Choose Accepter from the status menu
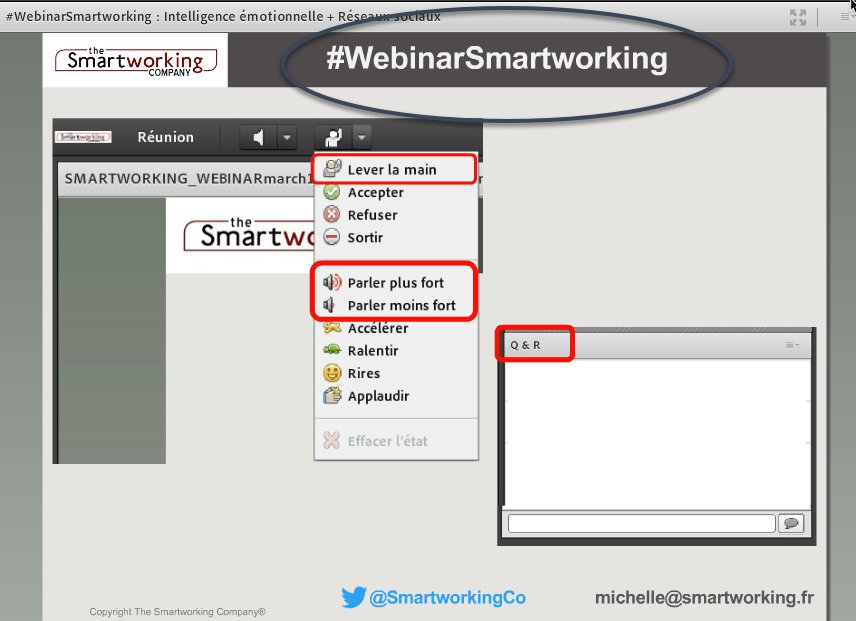 point(395,192)
